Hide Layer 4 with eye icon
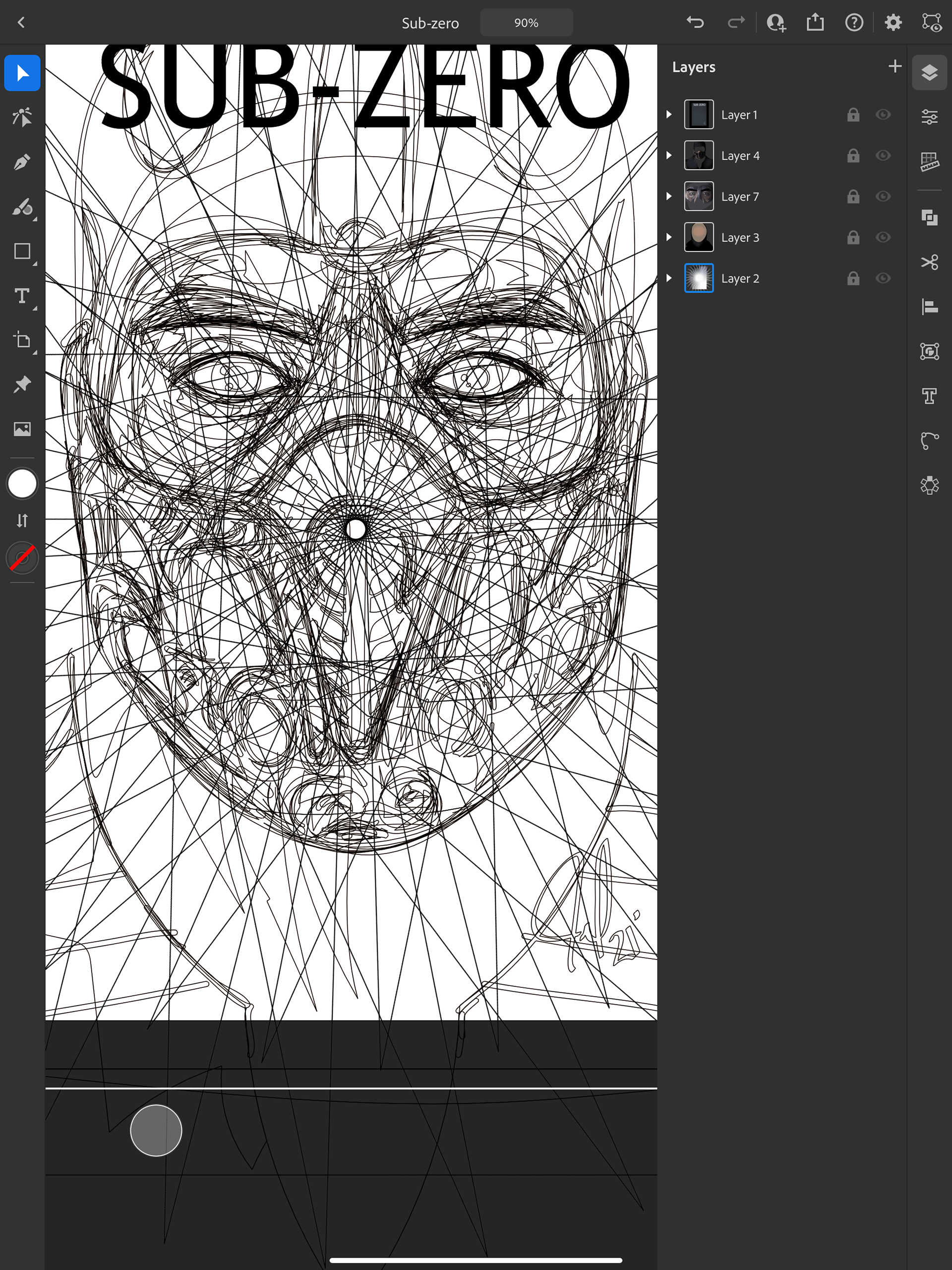The width and height of the screenshot is (952, 1270). coord(883,156)
